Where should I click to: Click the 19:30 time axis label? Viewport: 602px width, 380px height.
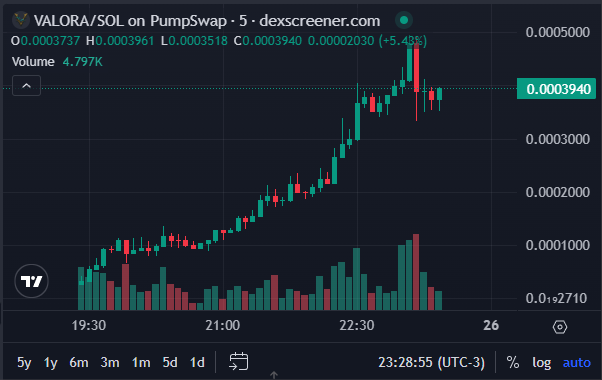click(x=89, y=325)
